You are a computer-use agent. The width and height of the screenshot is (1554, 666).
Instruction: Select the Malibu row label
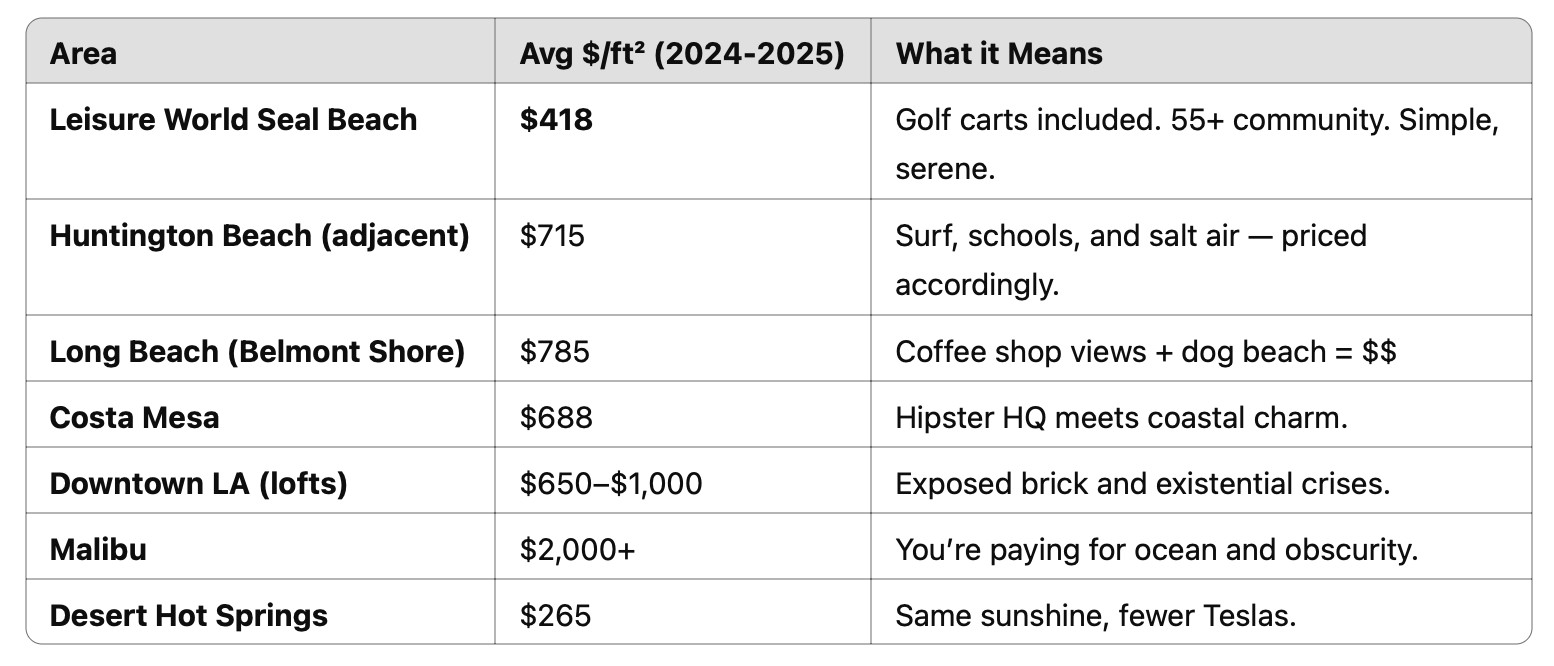pyautogui.click(x=98, y=549)
